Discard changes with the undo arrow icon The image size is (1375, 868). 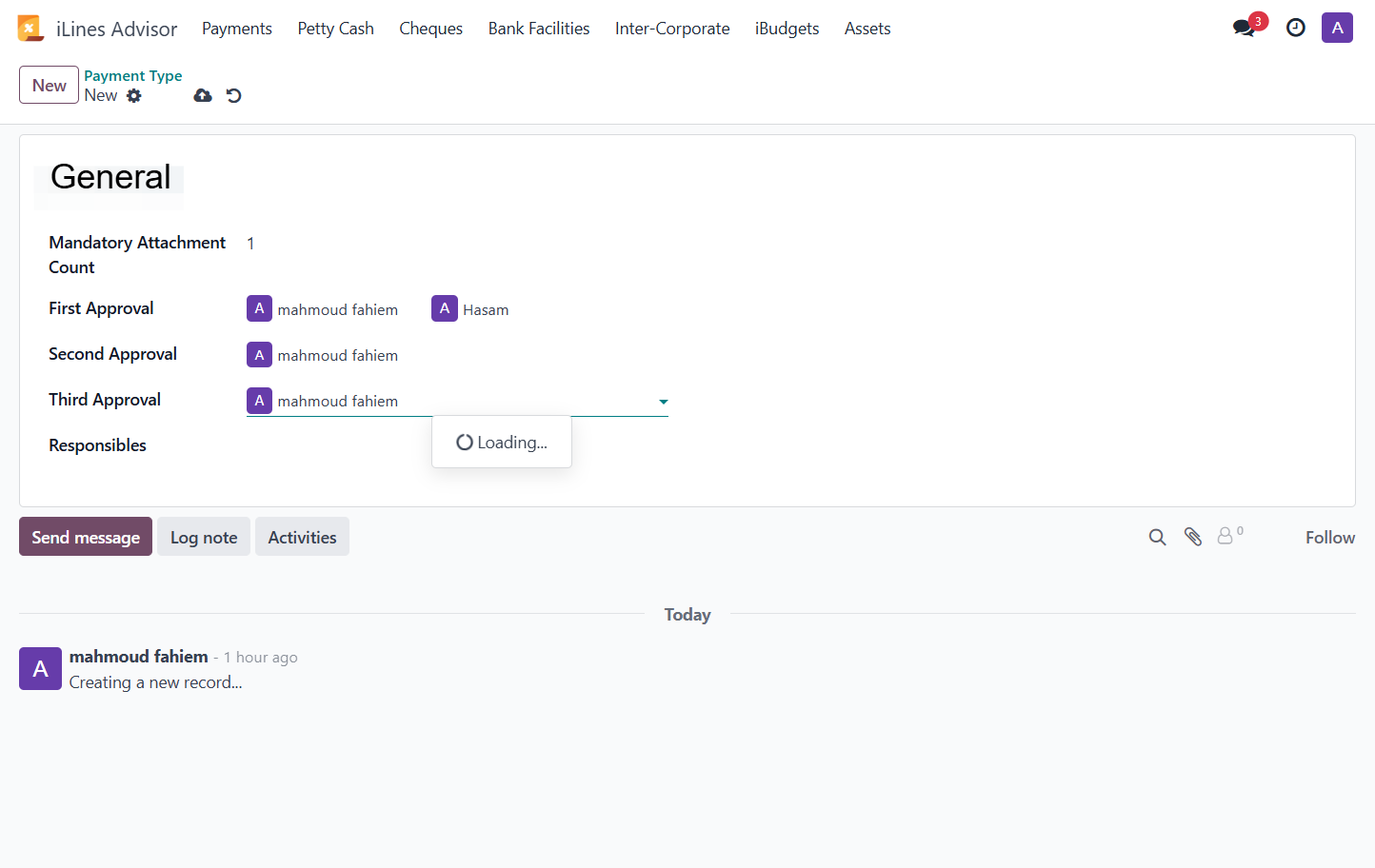point(233,95)
